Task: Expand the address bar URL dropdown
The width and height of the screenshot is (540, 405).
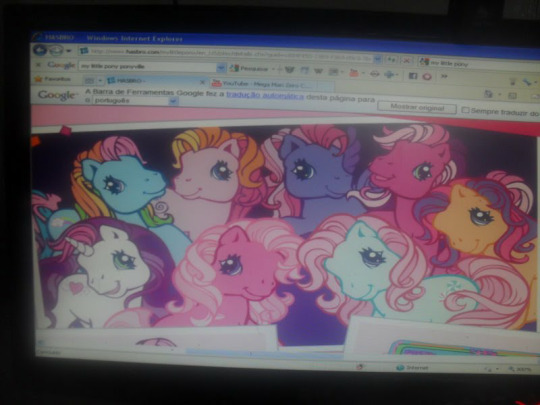Action: click(x=378, y=59)
